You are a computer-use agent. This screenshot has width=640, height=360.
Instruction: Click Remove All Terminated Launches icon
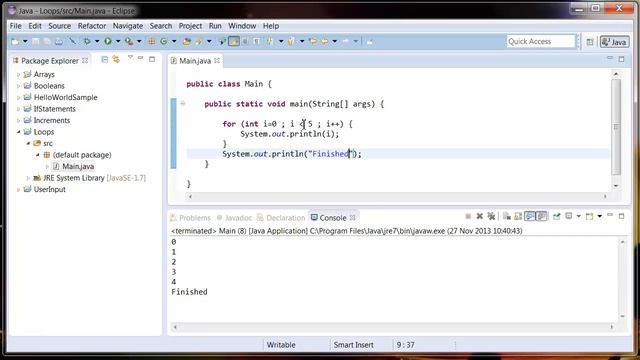pos(491,216)
